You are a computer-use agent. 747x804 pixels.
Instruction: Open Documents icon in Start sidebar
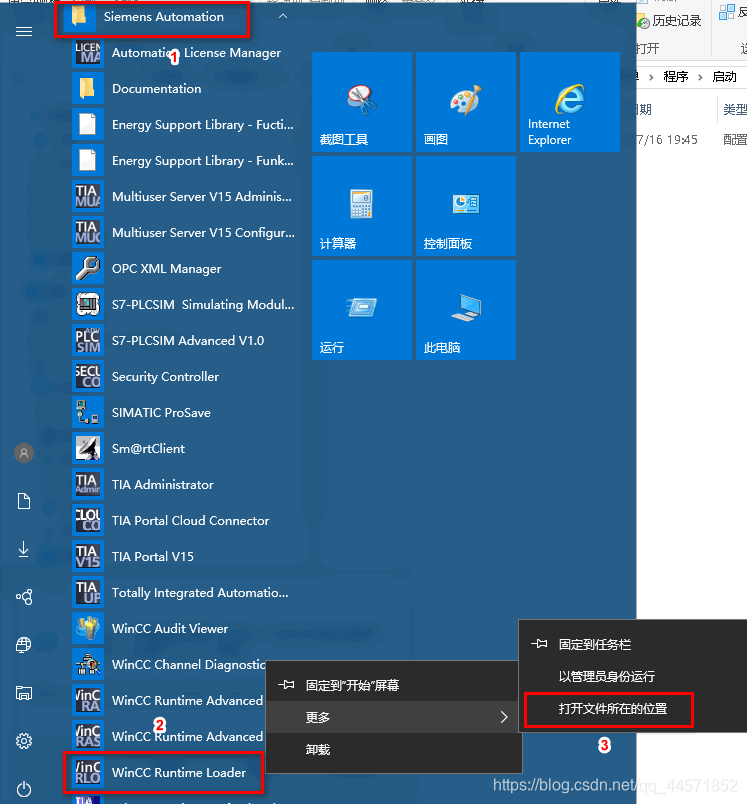pyautogui.click(x=24, y=501)
